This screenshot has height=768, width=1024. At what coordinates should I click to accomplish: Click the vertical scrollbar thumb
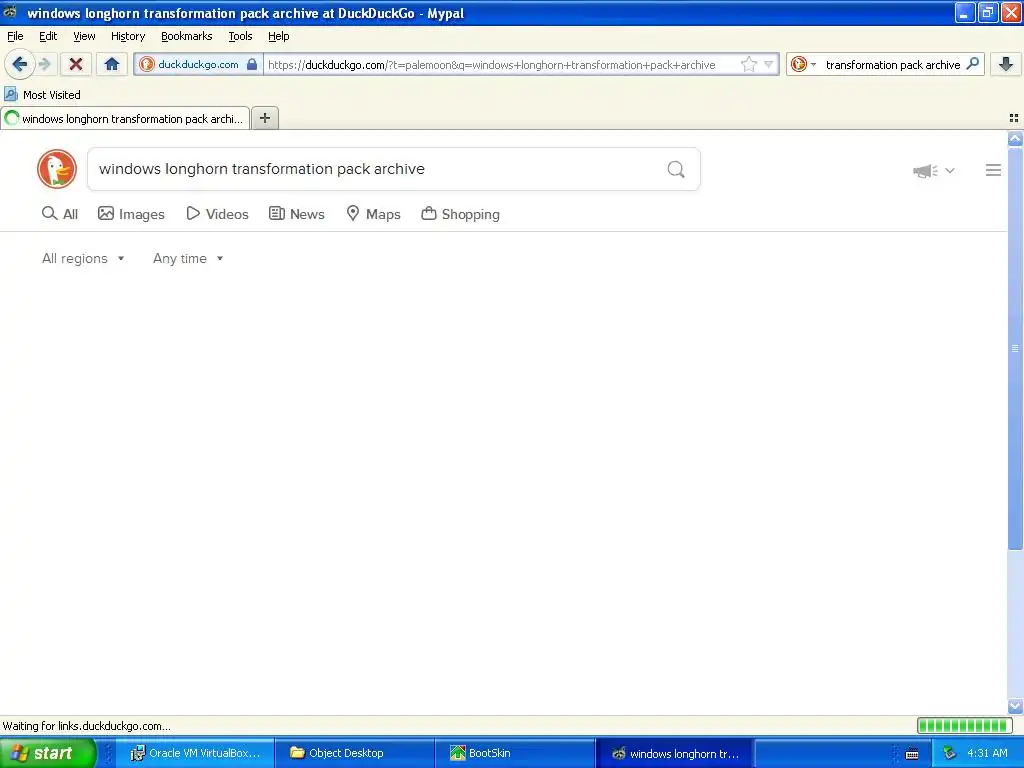1015,348
